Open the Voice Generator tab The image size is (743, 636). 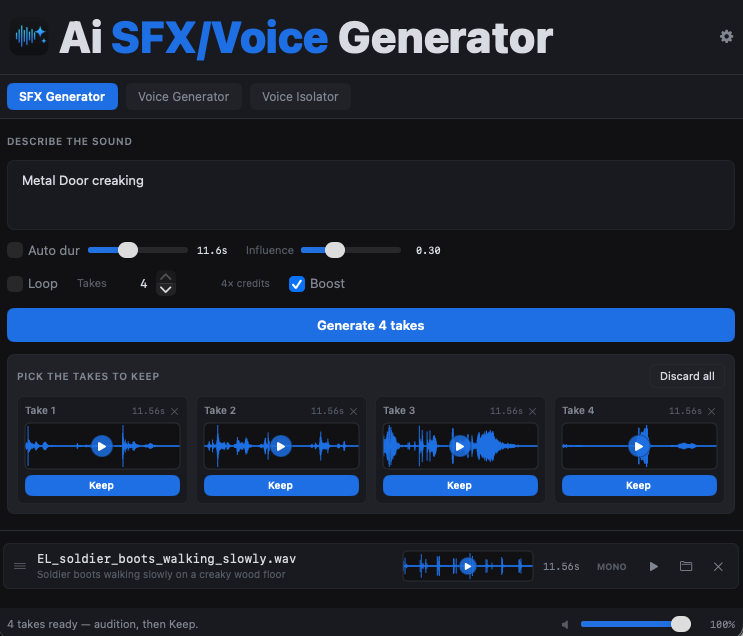click(x=183, y=97)
